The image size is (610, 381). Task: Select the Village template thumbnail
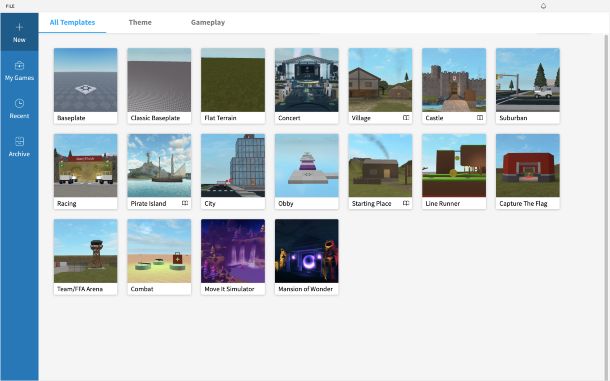point(380,80)
